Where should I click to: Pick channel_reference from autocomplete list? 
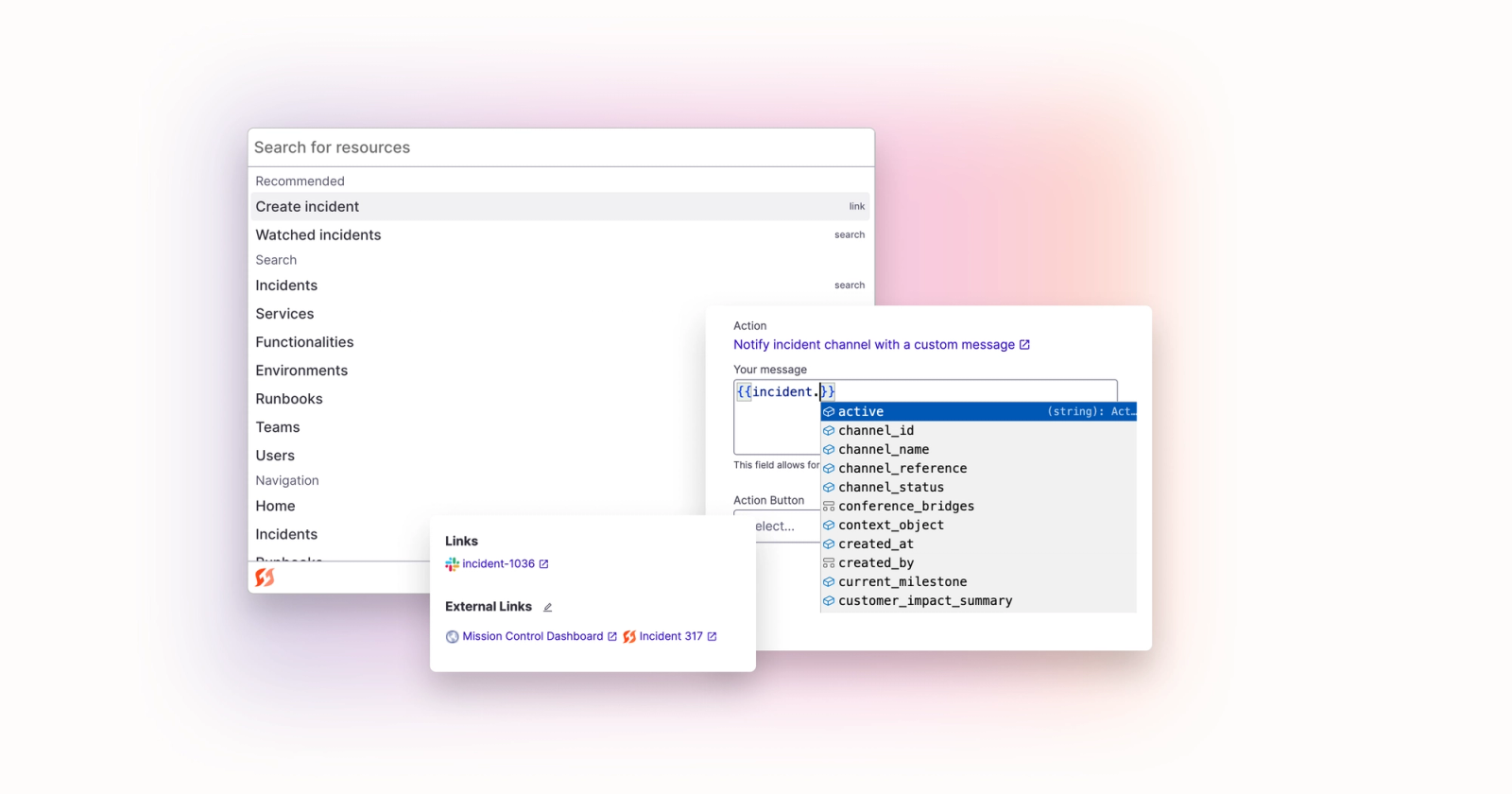tap(978, 469)
